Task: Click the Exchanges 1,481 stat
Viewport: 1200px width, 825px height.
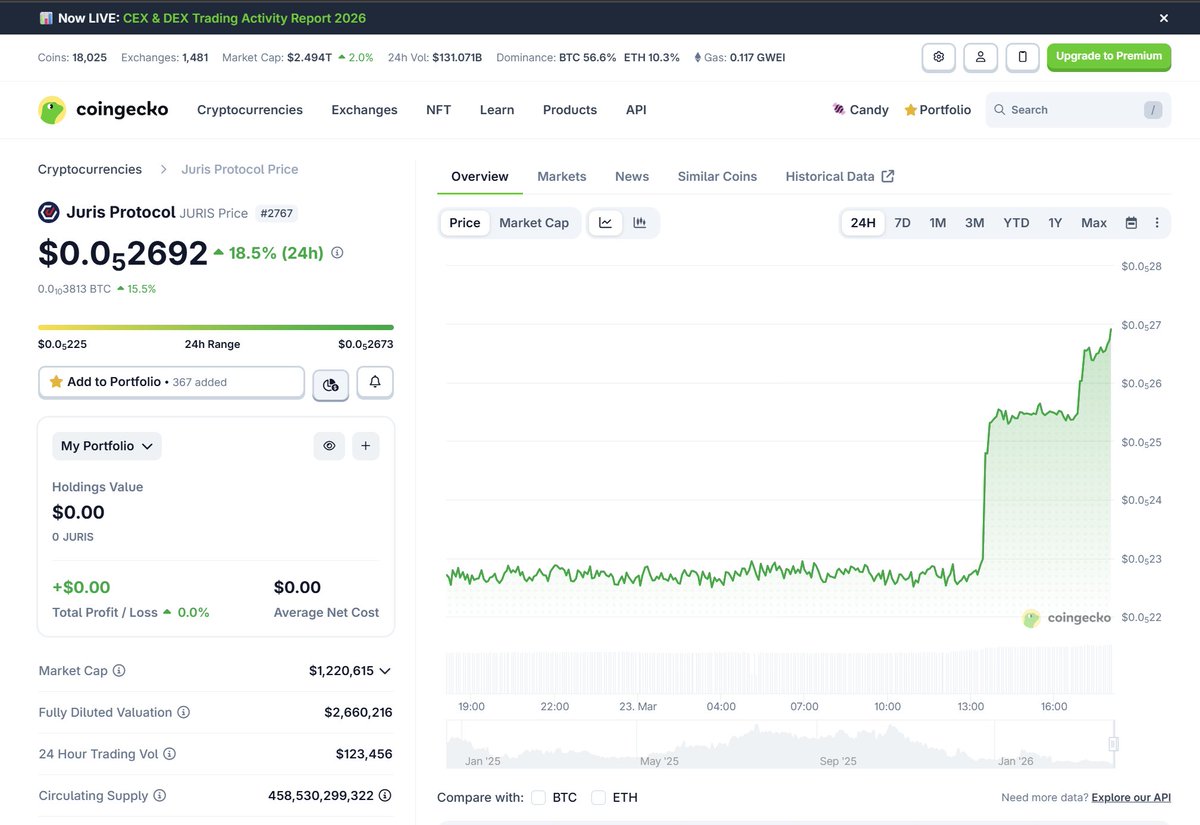Action: pos(165,57)
